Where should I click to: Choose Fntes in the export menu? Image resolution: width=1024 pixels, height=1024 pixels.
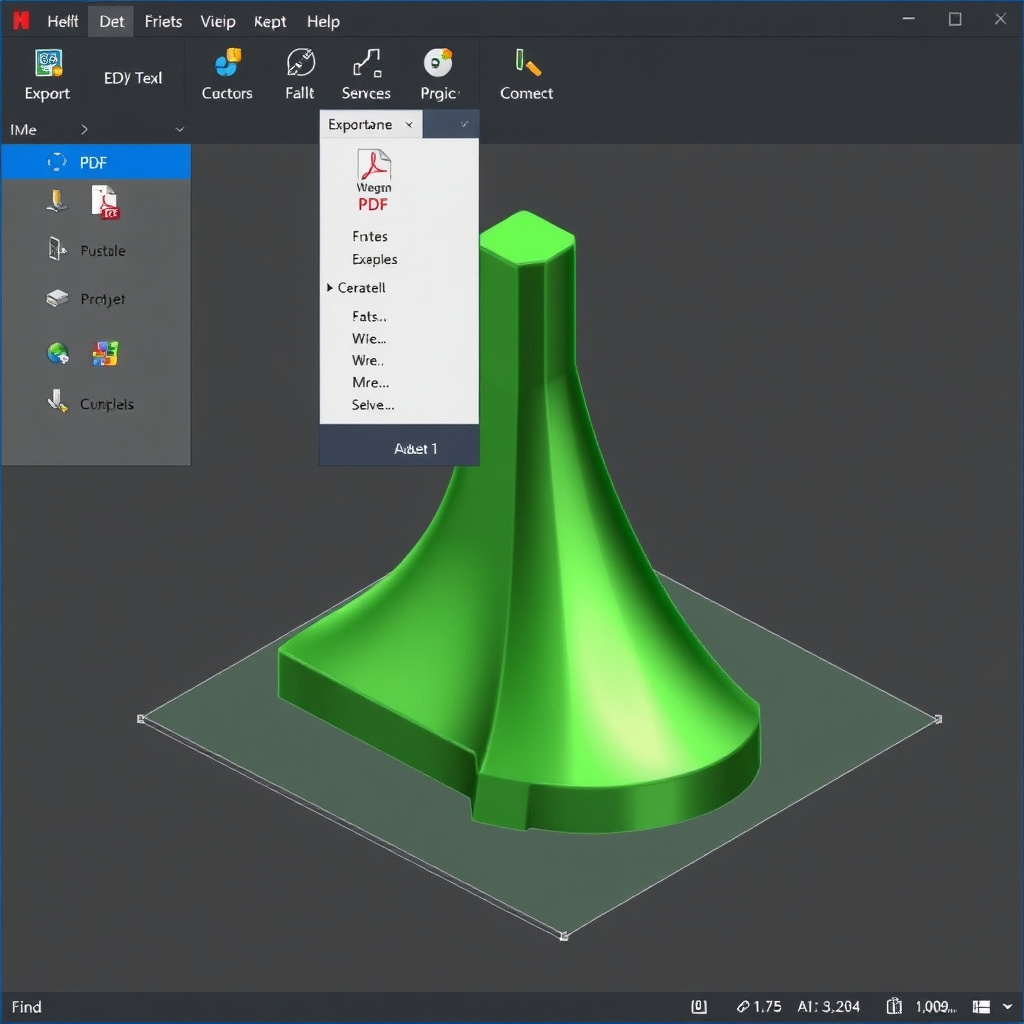[370, 236]
